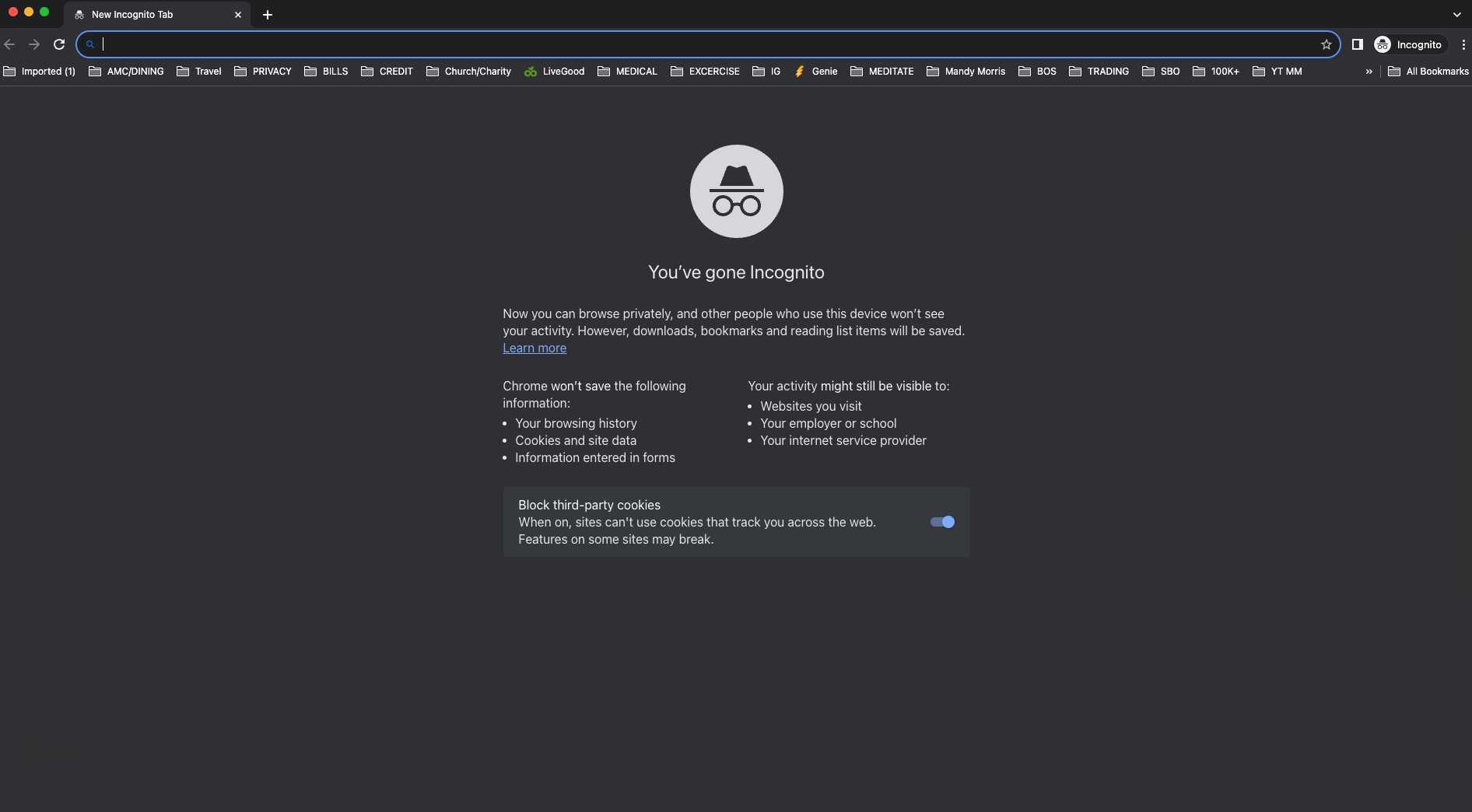Bookmark this page with the star

pos(1326,44)
